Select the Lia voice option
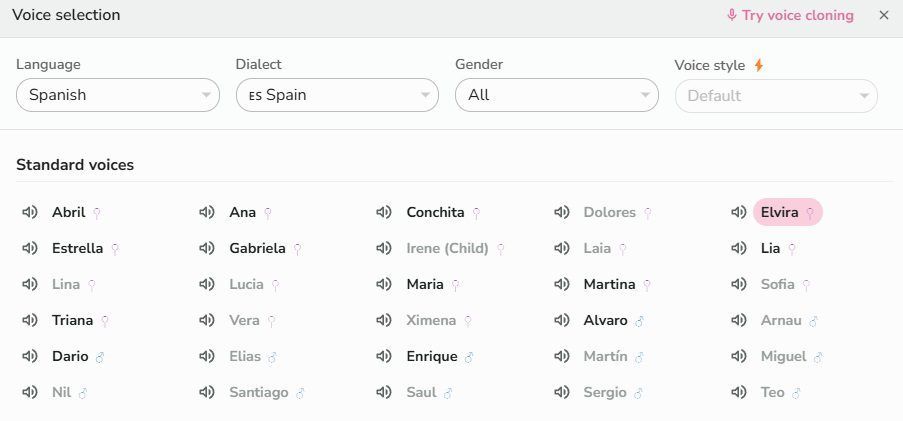This screenshot has height=421, width=903. [x=771, y=248]
